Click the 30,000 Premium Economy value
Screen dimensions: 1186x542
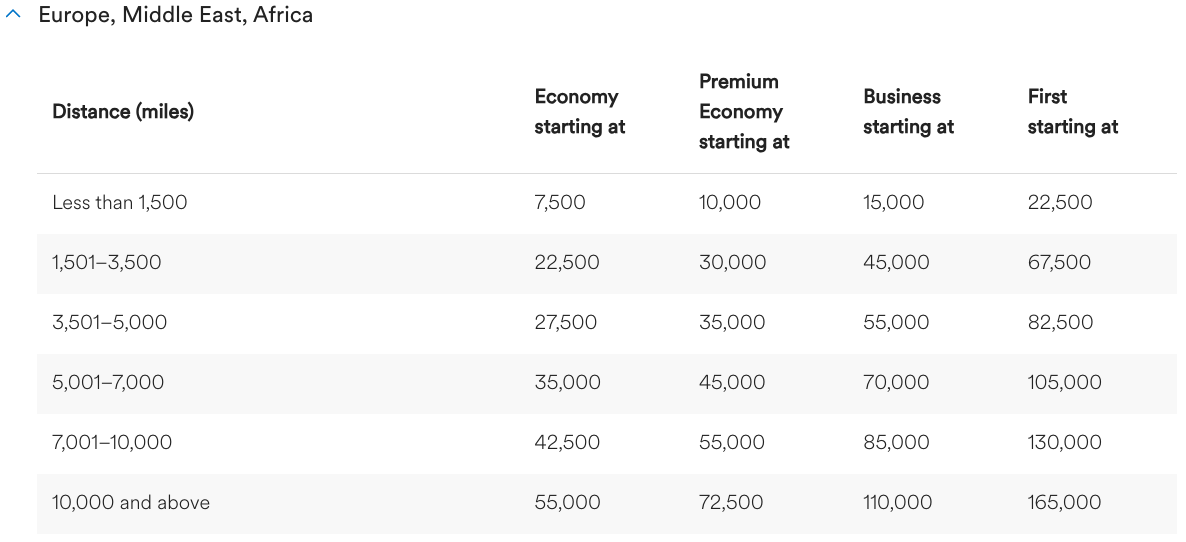click(732, 263)
